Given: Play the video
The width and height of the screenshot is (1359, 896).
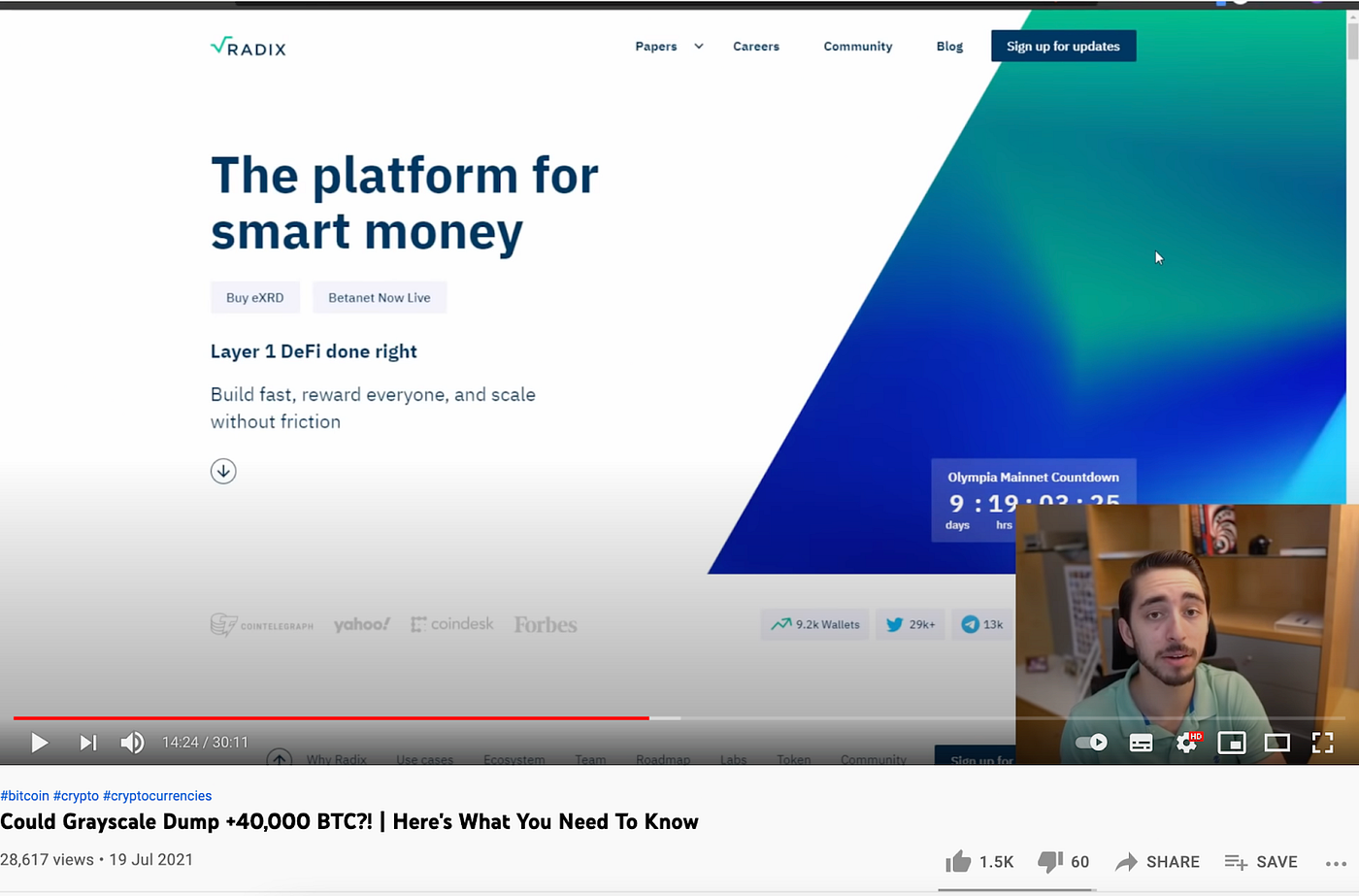Looking at the screenshot, I should coord(39,743).
